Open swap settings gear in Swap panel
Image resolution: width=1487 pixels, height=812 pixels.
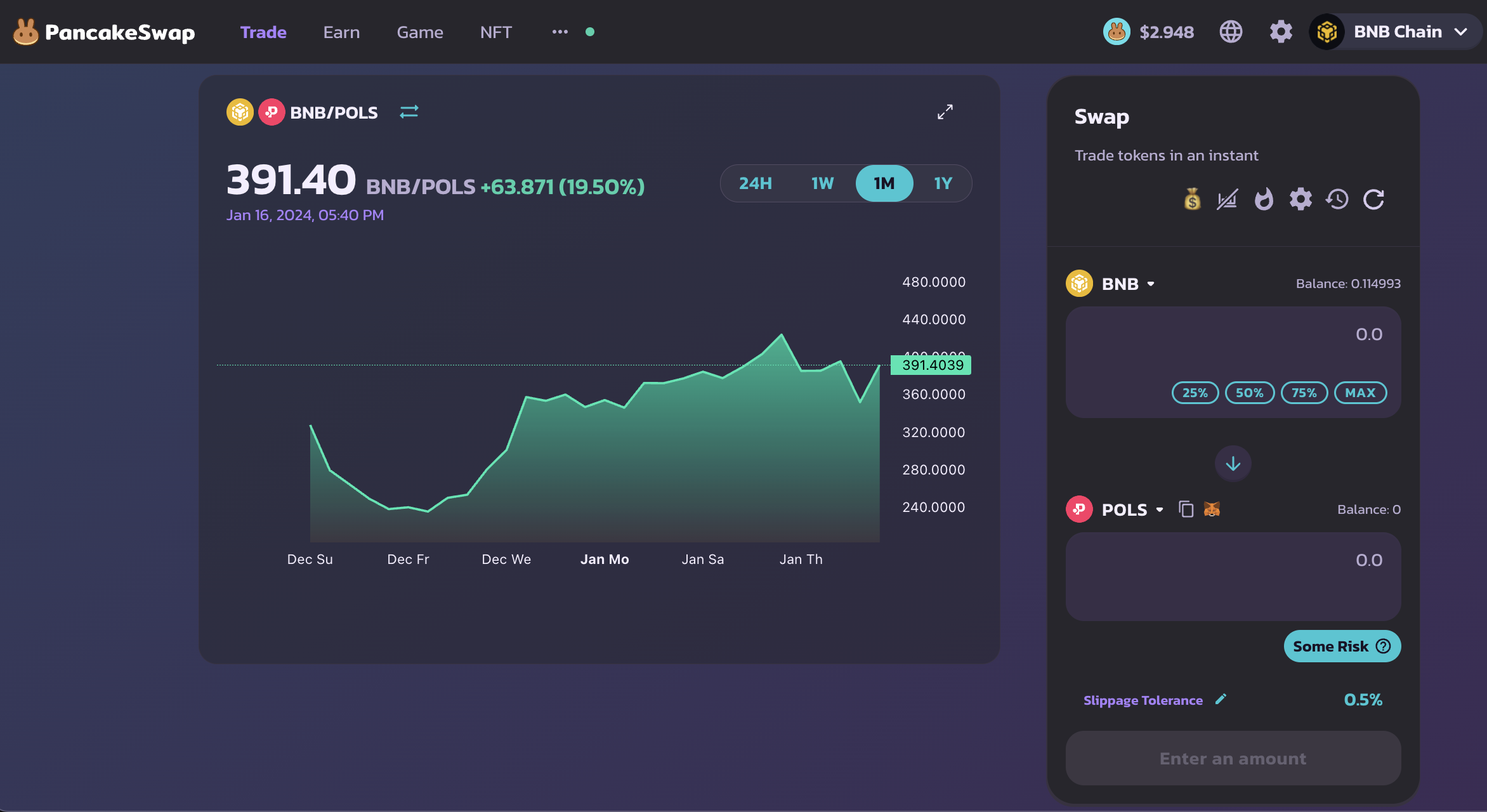pos(1300,200)
